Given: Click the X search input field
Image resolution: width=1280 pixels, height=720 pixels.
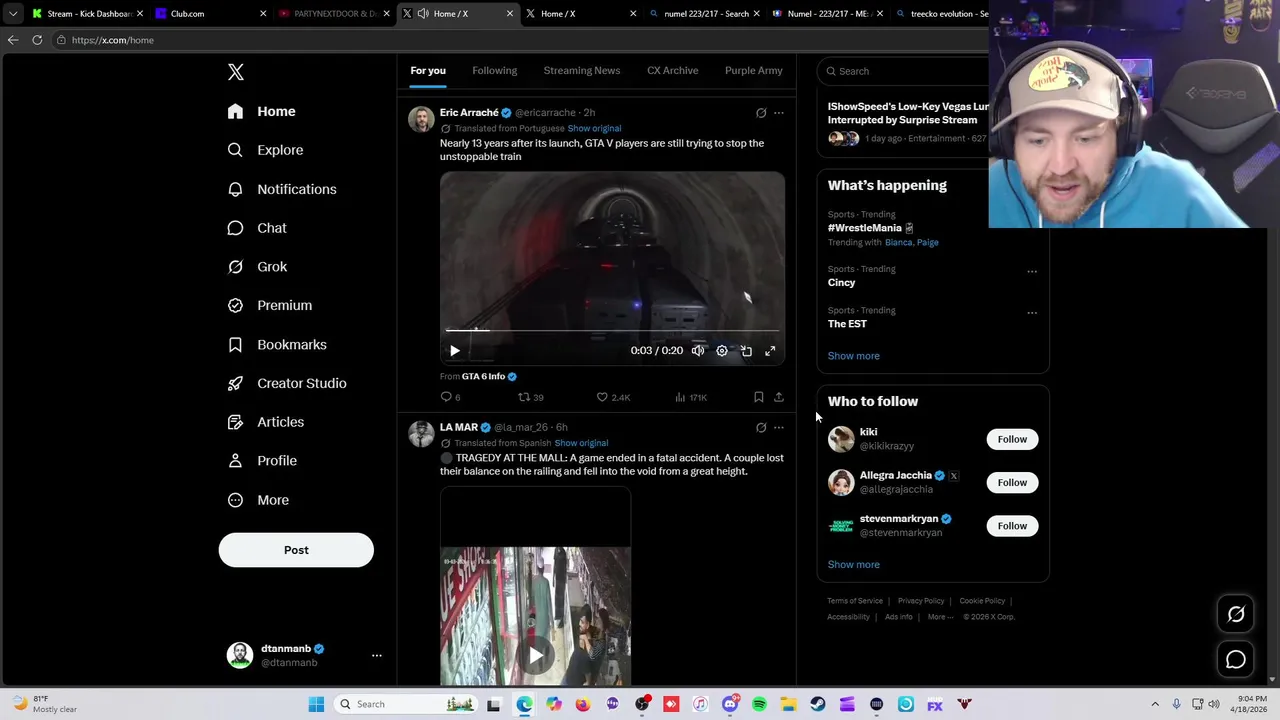Looking at the screenshot, I should click(905, 71).
